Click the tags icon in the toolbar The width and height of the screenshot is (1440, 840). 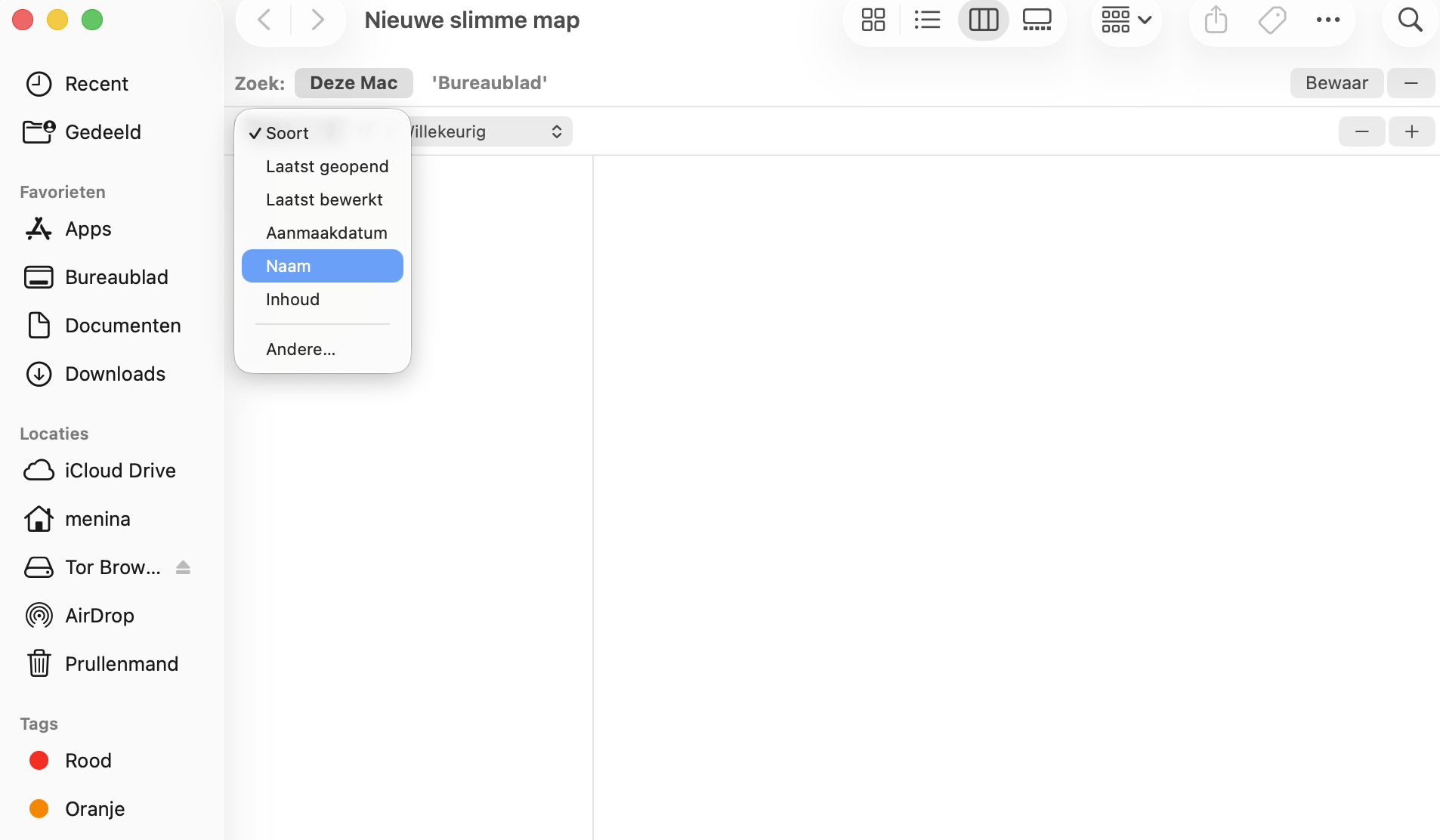(1272, 20)
